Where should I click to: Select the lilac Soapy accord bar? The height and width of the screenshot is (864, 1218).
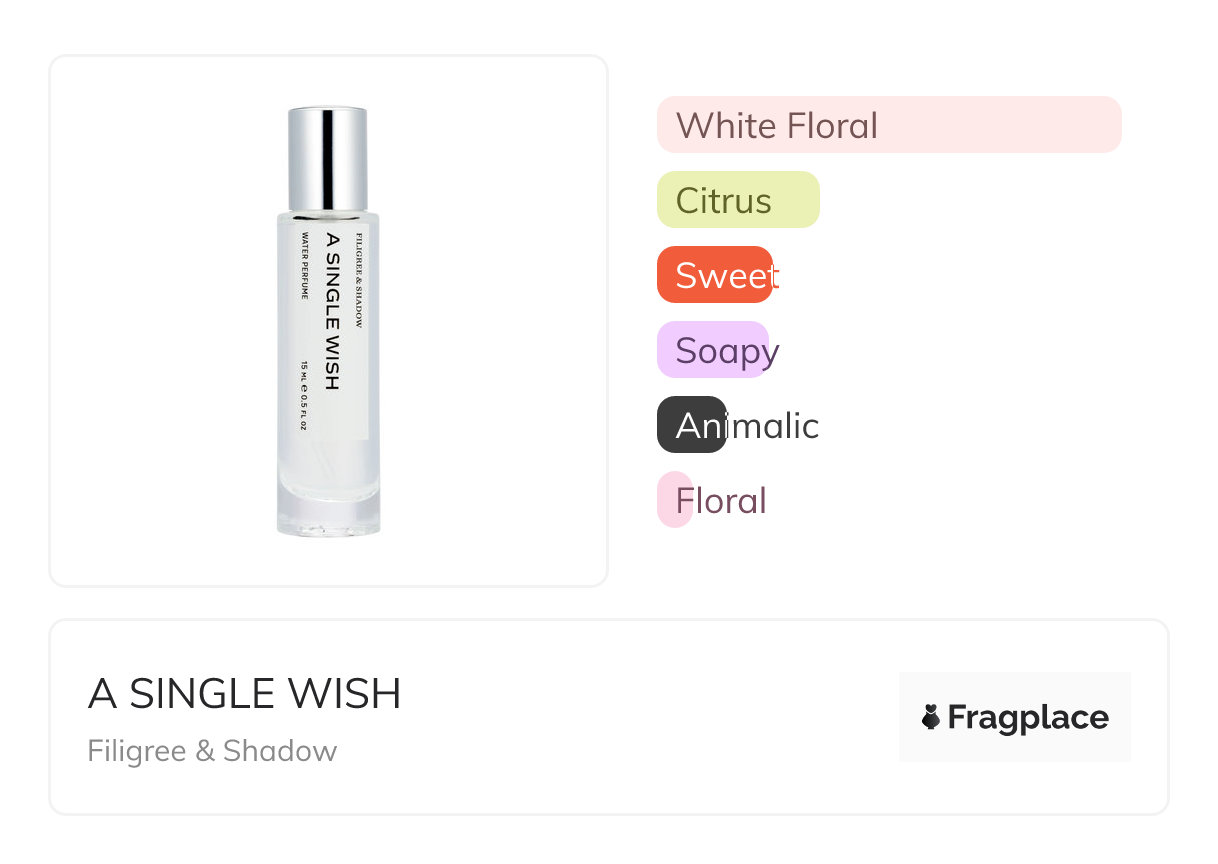[x=712, y=350]
